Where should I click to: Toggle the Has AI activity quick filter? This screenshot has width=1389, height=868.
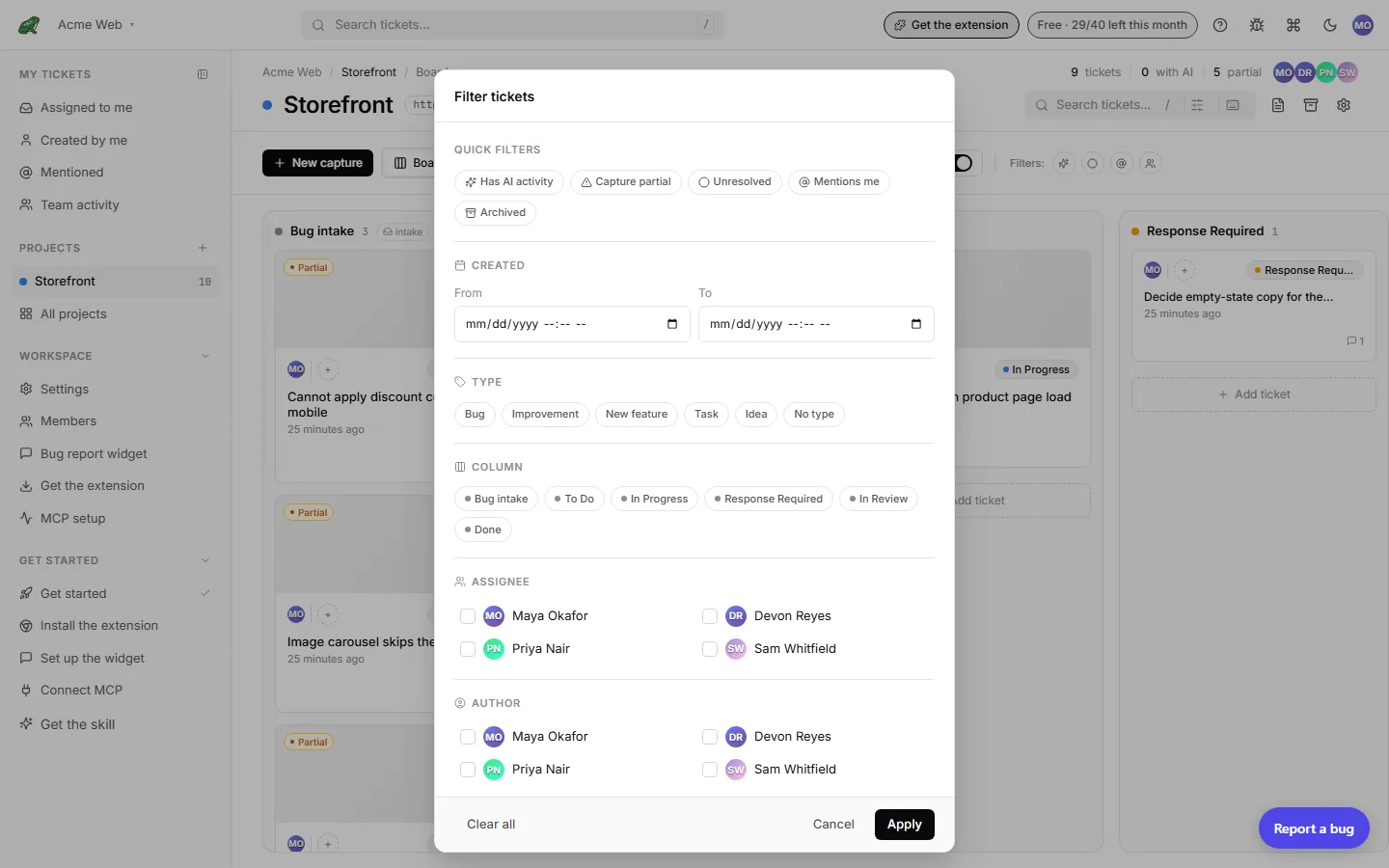pyautogui.click(x=509, y=182)
